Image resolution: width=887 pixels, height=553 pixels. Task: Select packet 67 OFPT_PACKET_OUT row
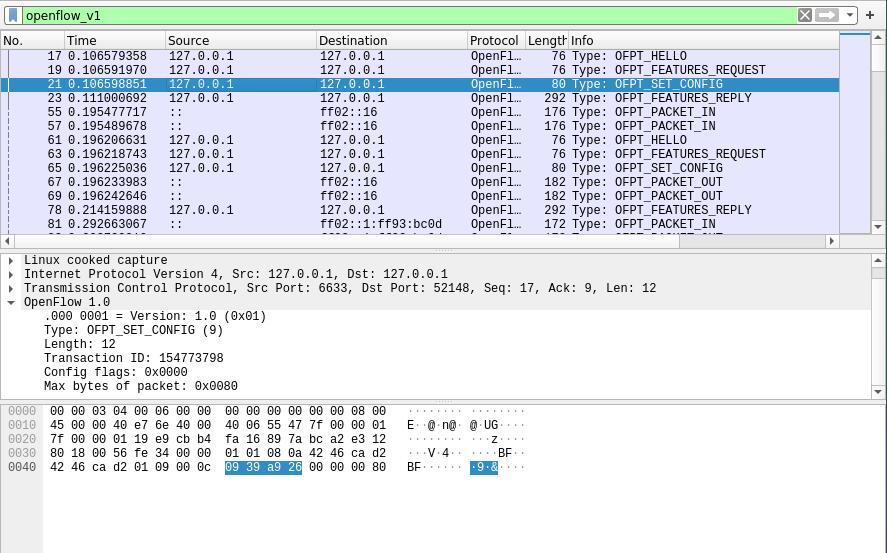pos(420,182)
